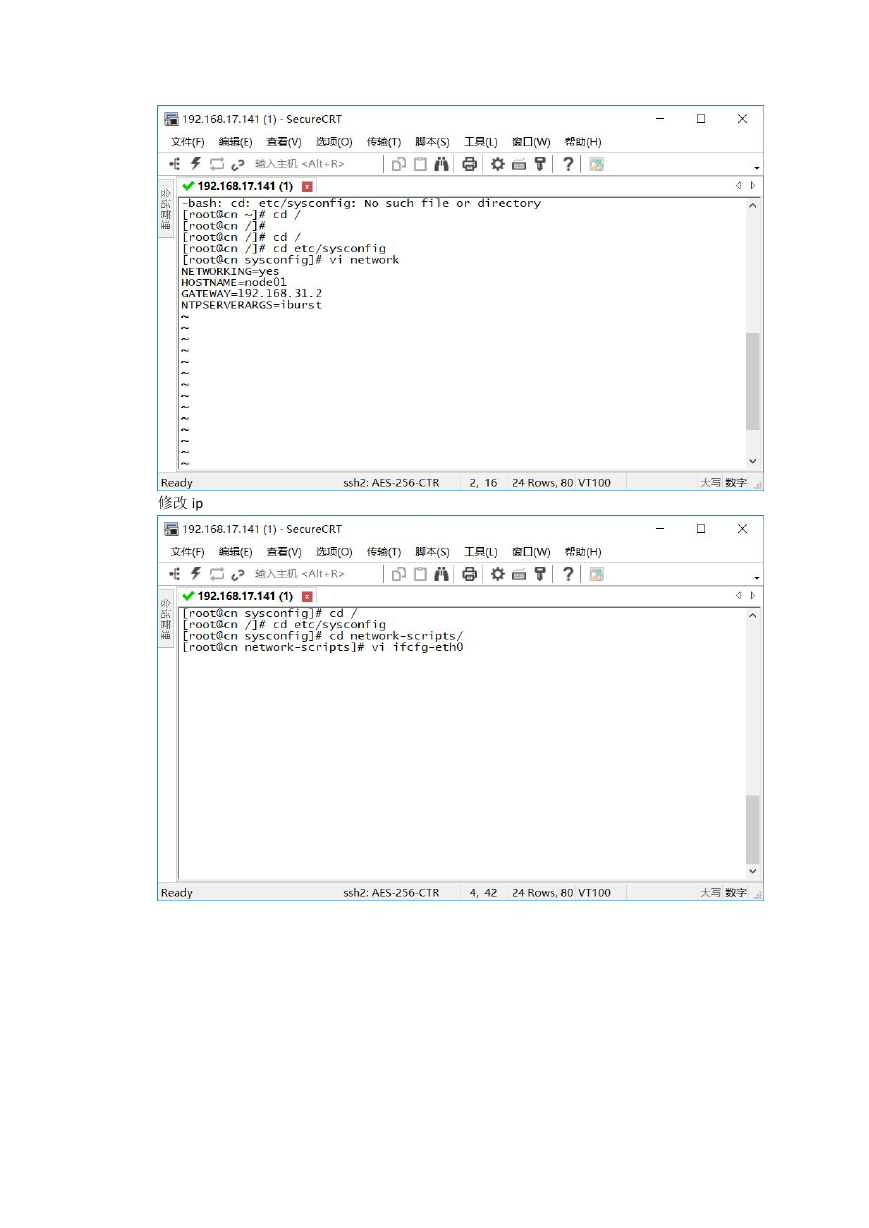Click scrollbar thumb in vi network terminal

(753, 379)
